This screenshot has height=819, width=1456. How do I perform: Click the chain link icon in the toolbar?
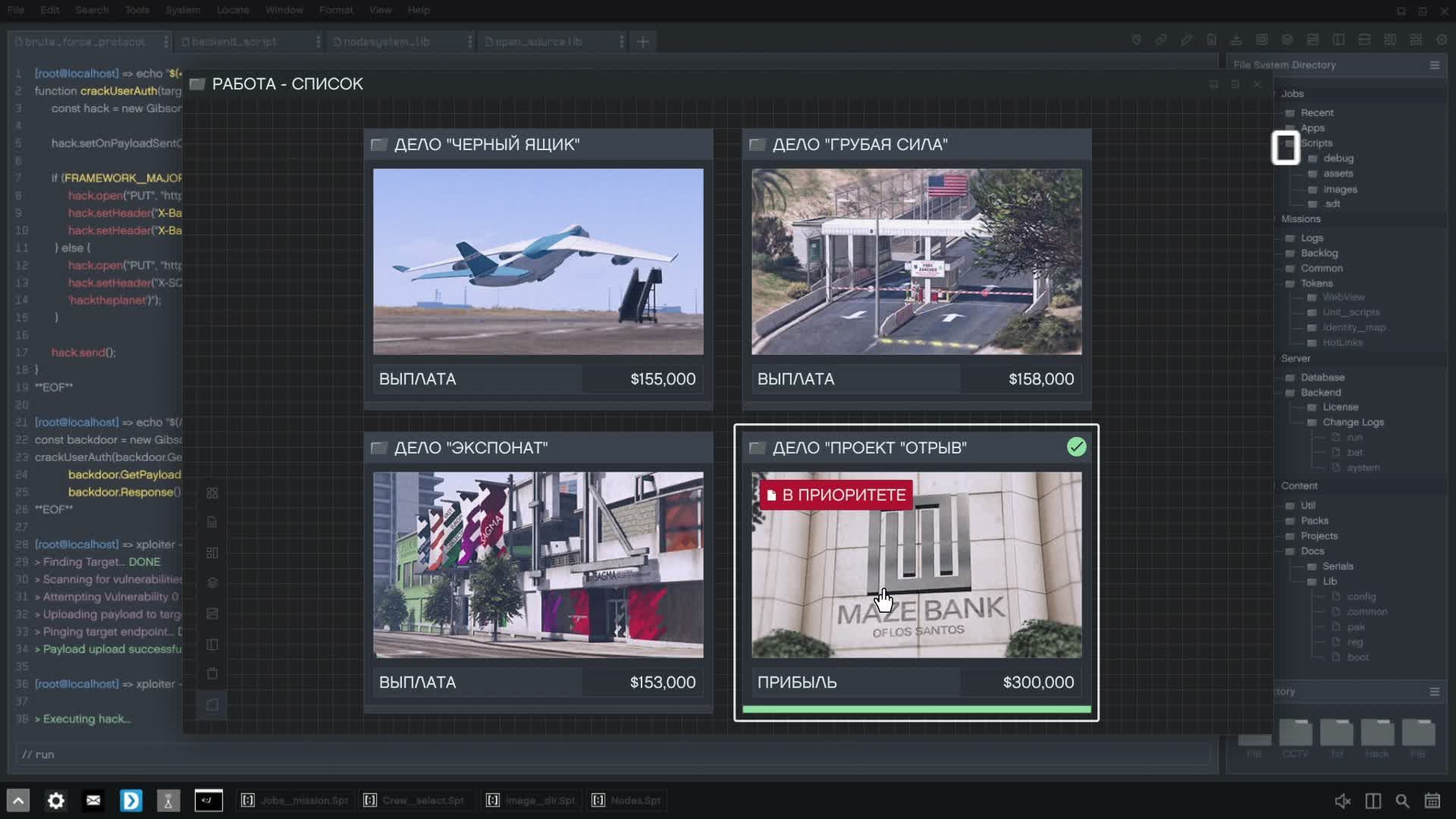pos(1161,40)
